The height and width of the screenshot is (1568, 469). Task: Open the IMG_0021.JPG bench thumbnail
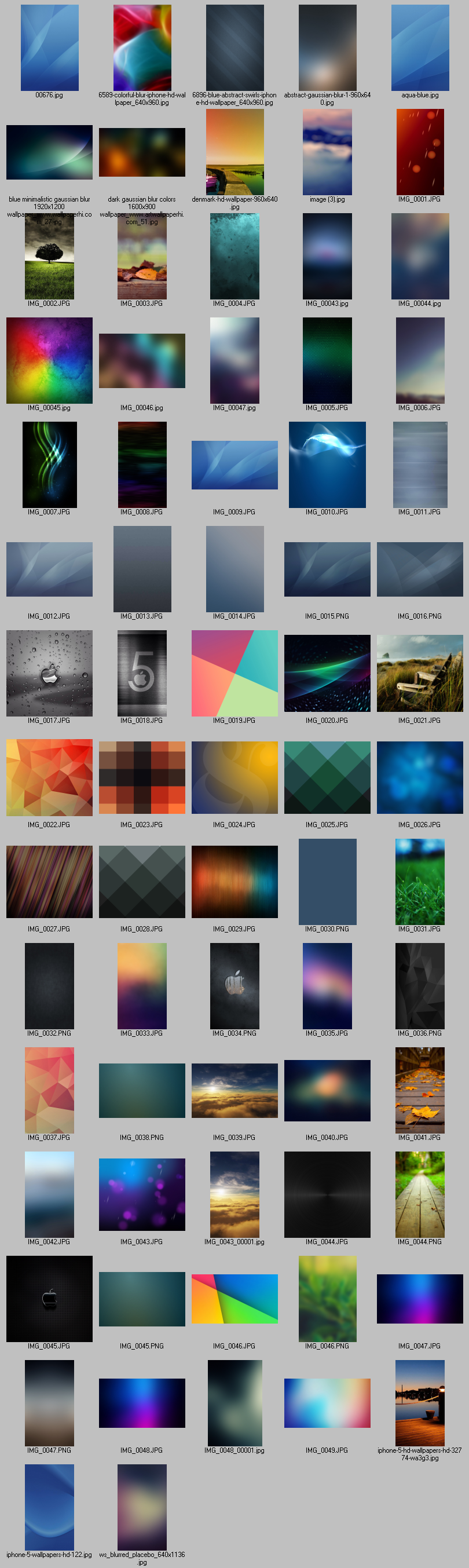pos(420,673)
